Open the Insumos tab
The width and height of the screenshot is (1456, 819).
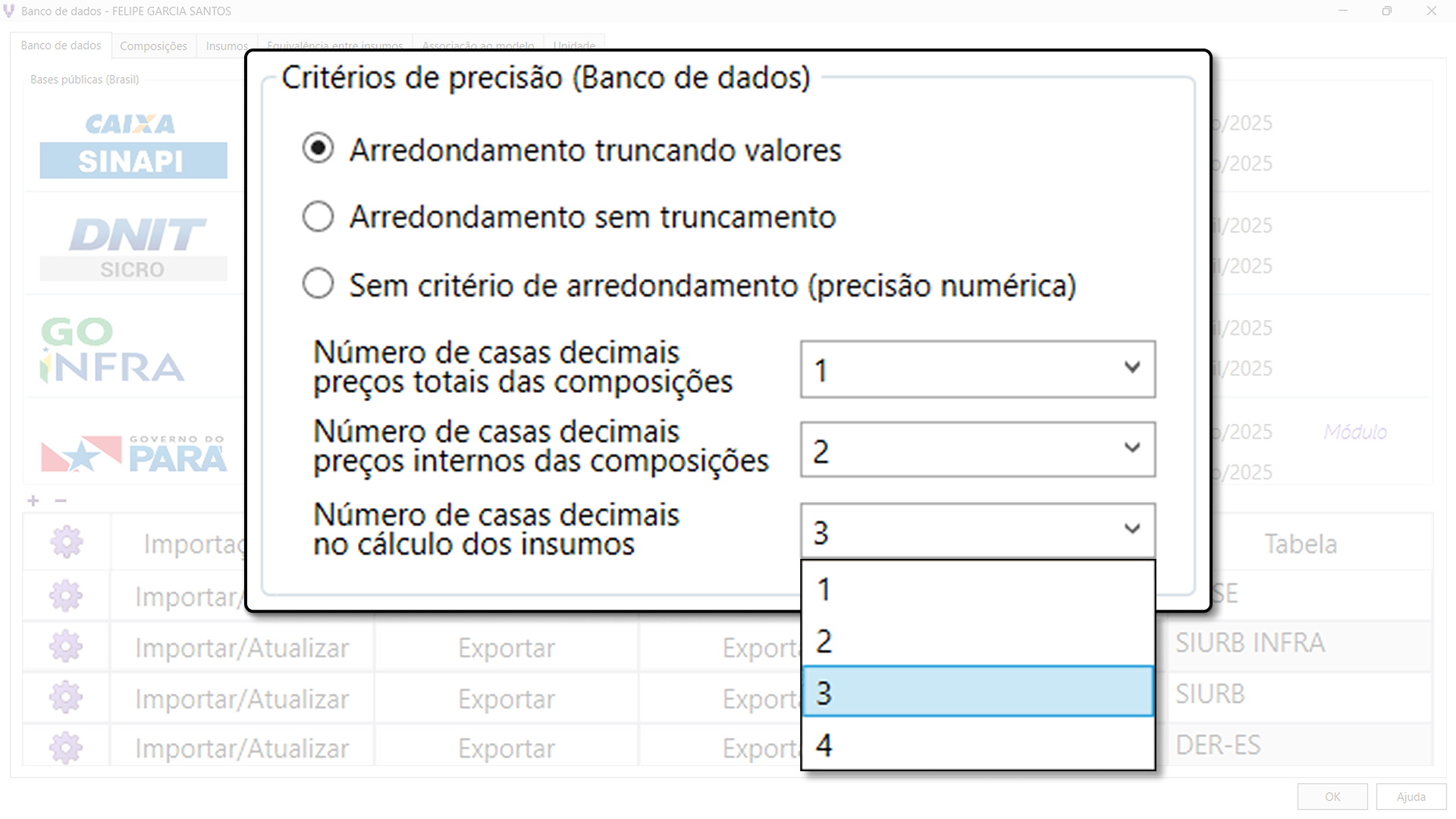point(225,45)
